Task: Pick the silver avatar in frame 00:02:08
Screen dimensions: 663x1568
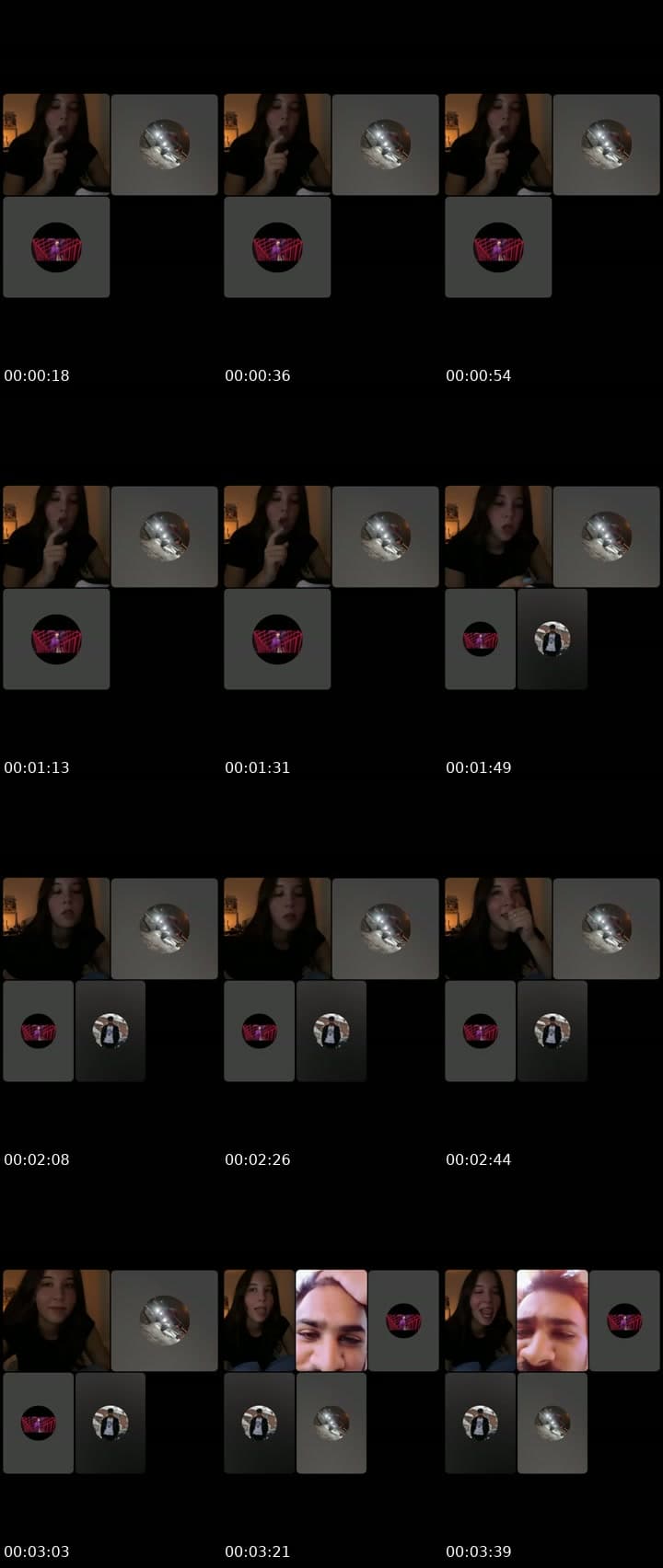Action: click(165, 928)
